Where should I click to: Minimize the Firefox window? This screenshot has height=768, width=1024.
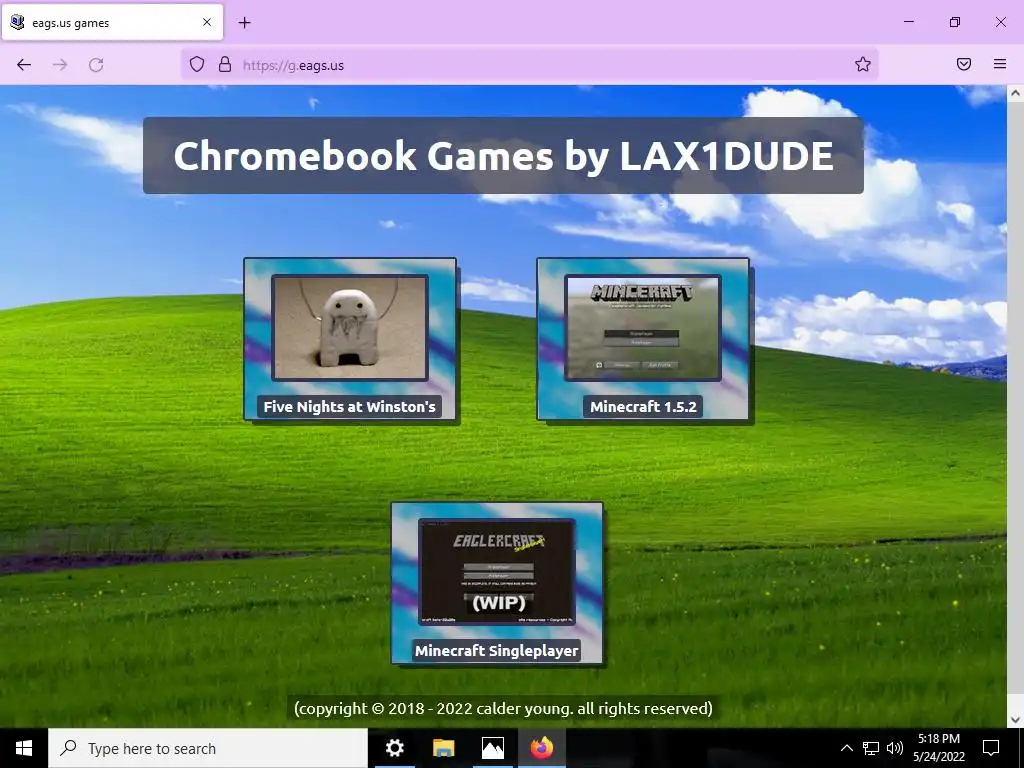coord(908,22)
